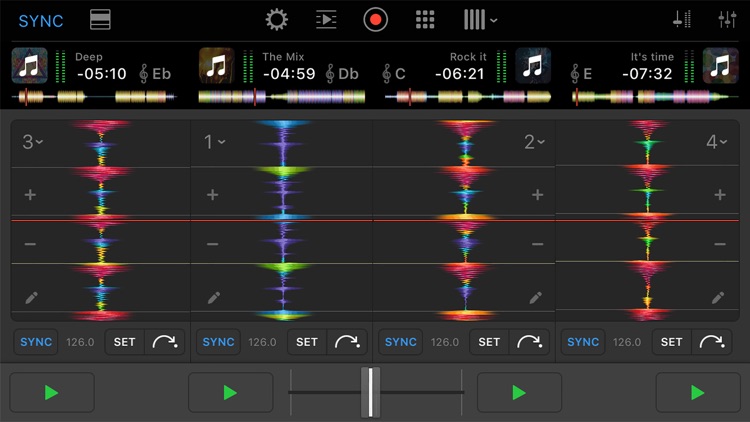Open the EQ sliders icon at top right
This screenshot has width=750, height=422.
727,19
